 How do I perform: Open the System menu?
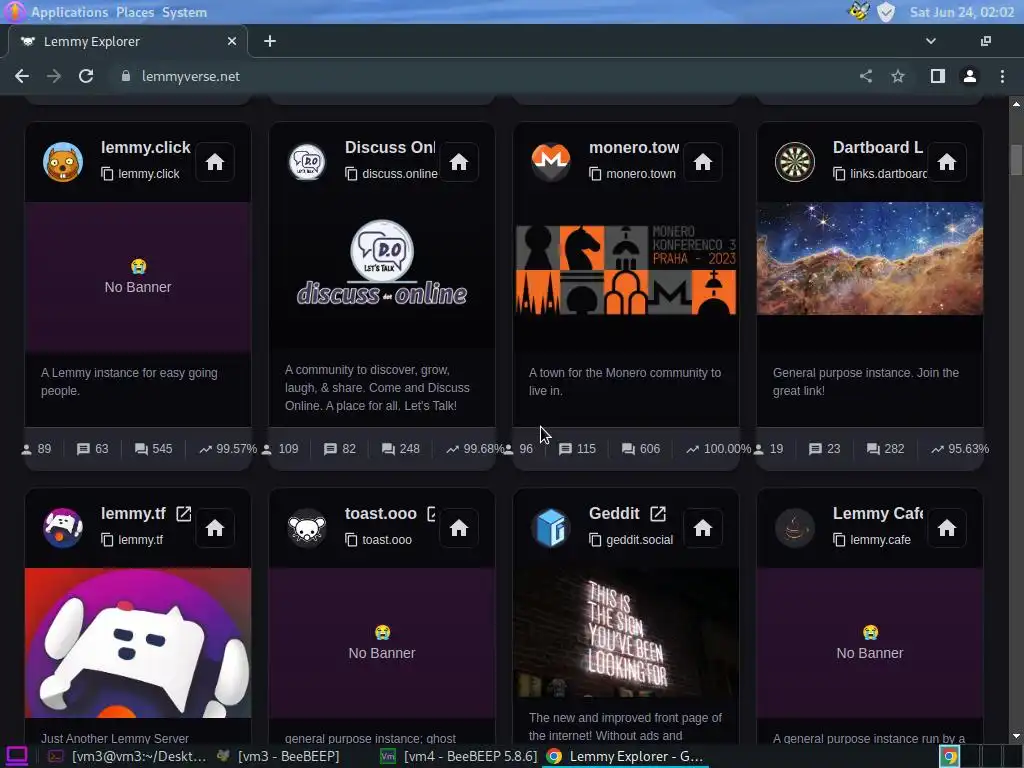(x=184, y=12)
